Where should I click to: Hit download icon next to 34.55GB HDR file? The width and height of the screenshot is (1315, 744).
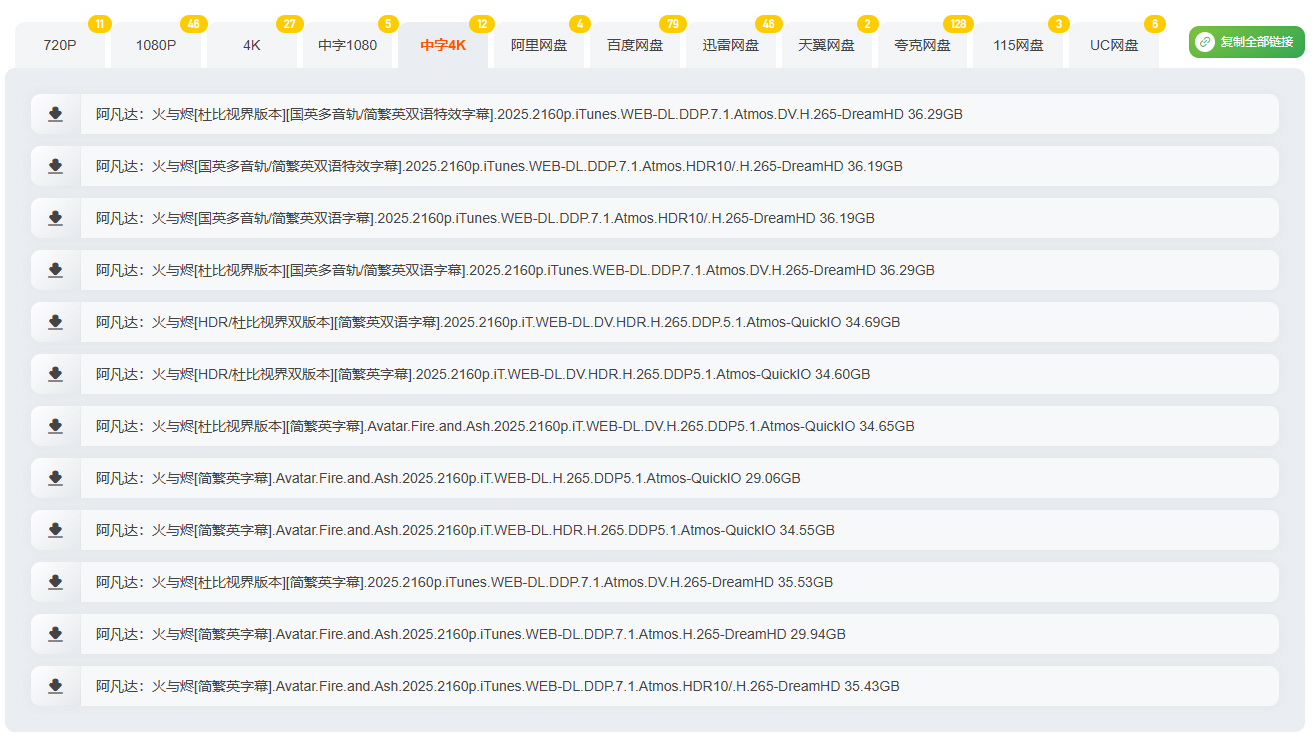point(56,530)
